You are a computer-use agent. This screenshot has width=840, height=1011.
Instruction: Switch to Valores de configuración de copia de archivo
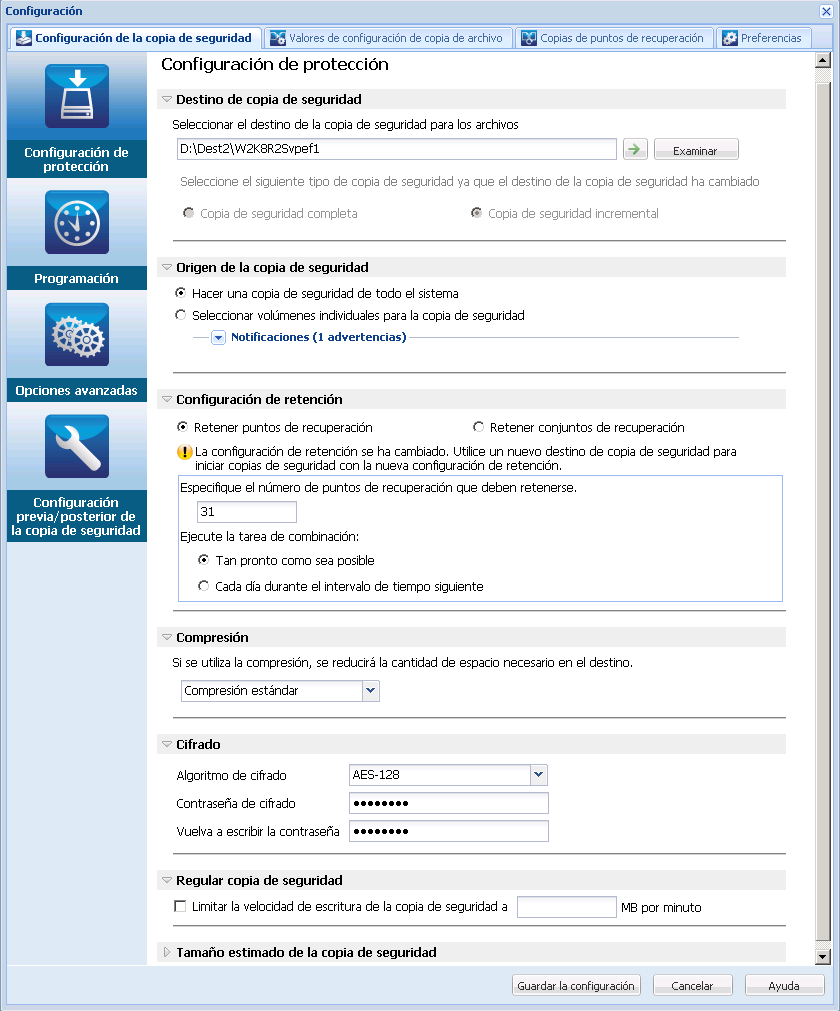pos(388,38)
